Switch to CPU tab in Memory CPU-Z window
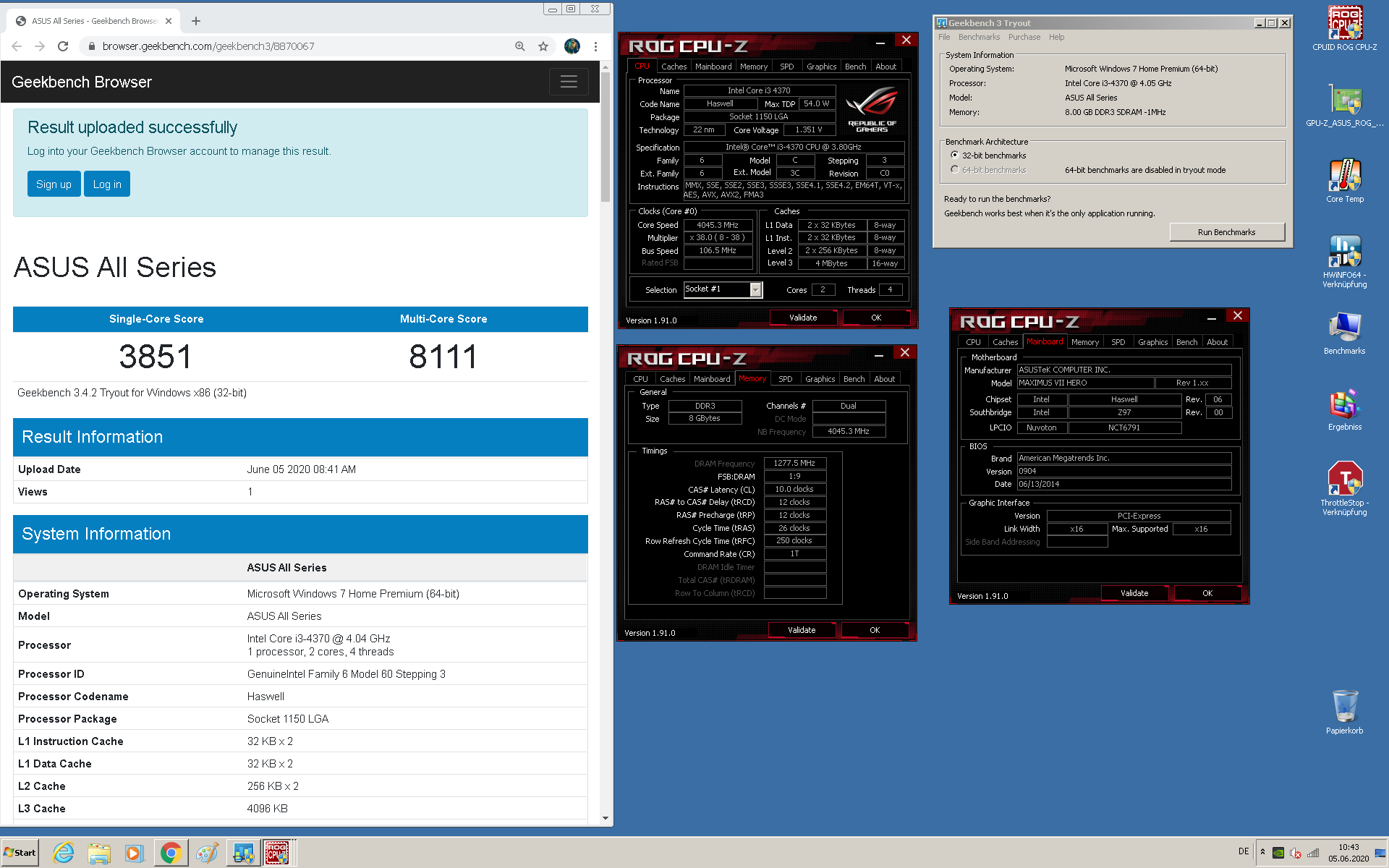The image size is (1389, 868). tap(640, 379)
